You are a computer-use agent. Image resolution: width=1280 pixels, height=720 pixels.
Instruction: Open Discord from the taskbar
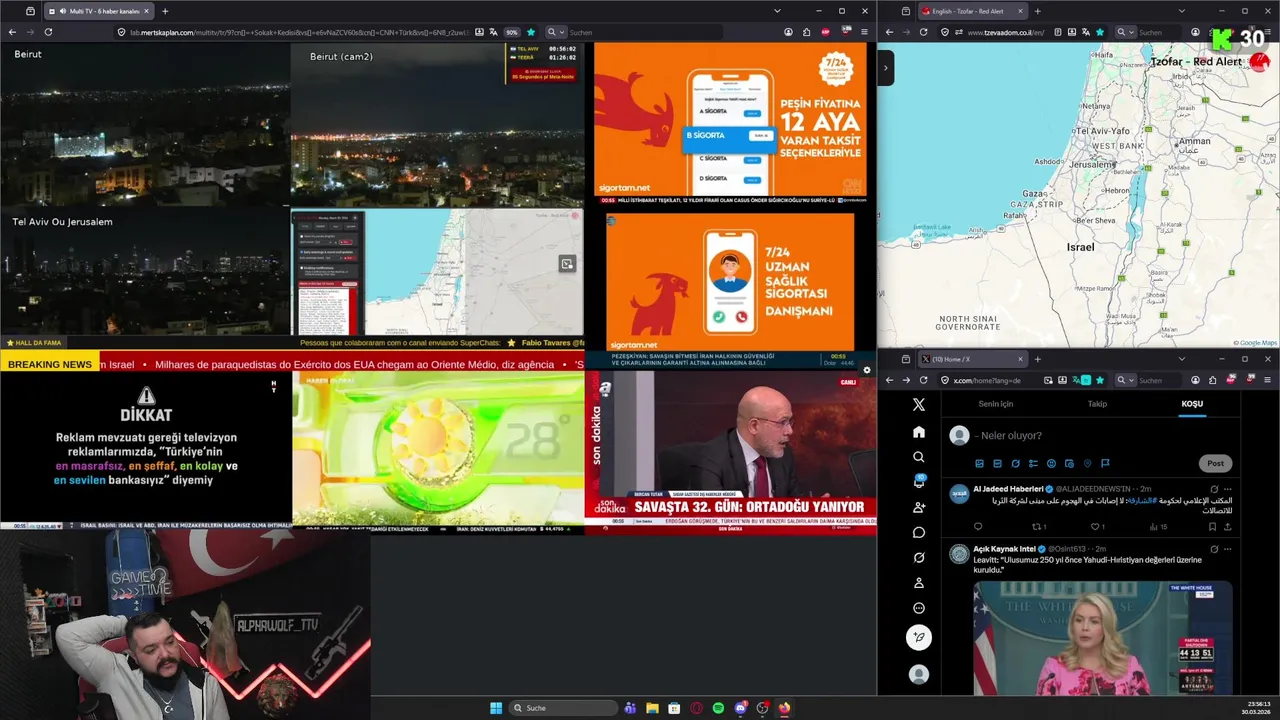coord(740,708)
